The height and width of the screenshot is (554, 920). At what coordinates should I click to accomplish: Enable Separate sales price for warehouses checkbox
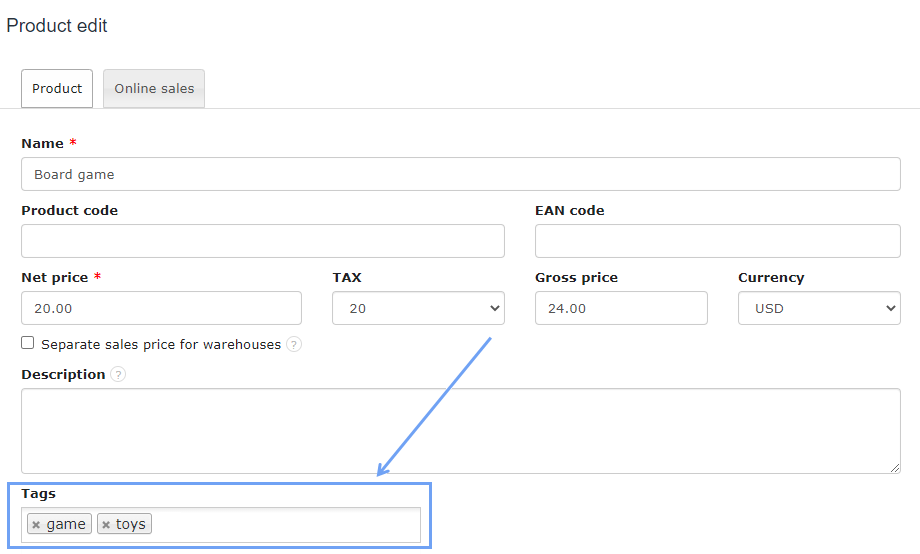point(28,343)
